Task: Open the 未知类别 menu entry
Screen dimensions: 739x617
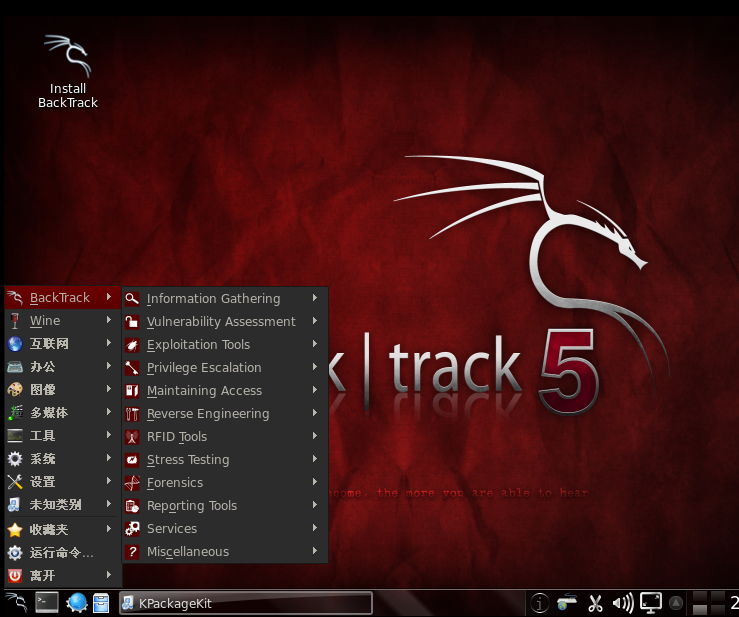Action: (x=63, y=505)
